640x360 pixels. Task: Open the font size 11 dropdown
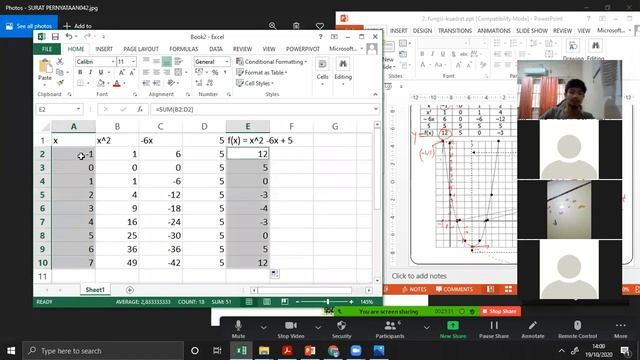(x=133, y=62)
